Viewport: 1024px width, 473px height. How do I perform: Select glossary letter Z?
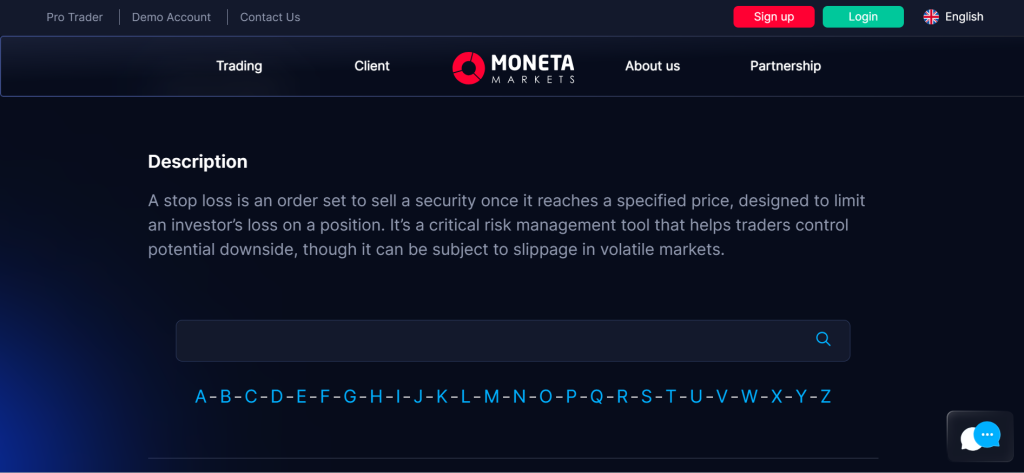[x=825, y=397]
